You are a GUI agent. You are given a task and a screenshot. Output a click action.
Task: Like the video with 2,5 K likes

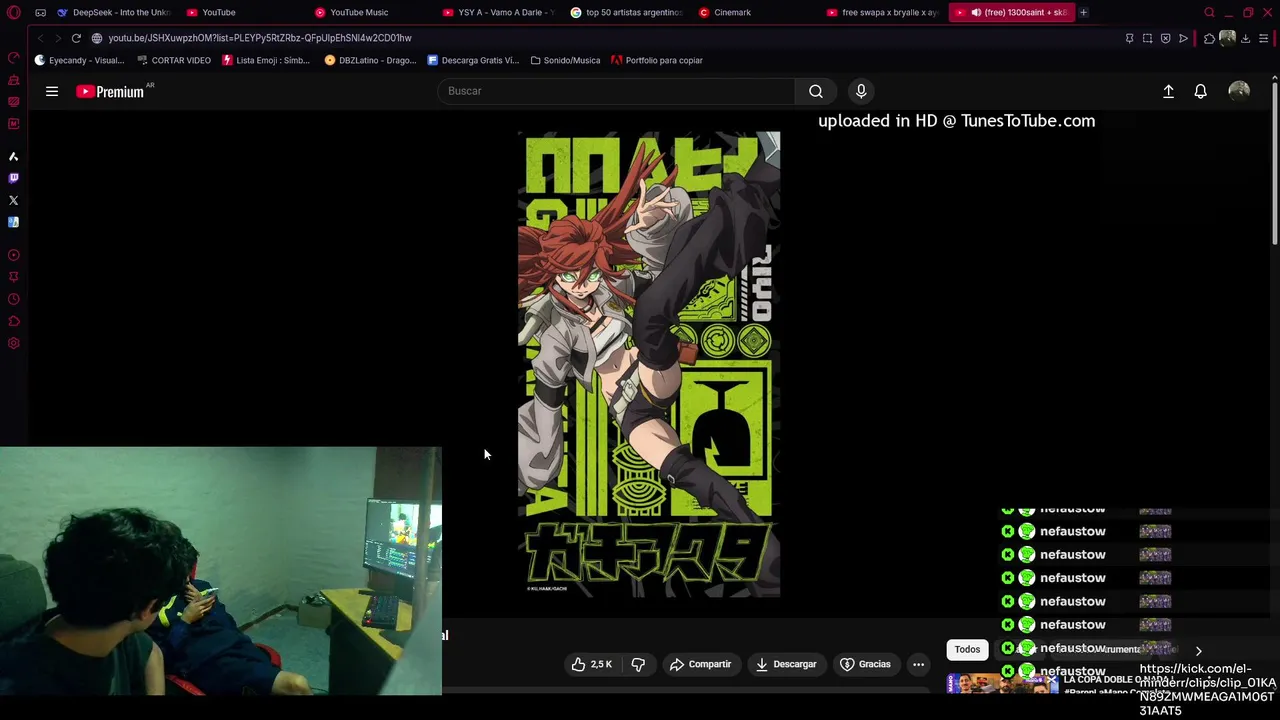pyautogui.click(x=591, y=664)
